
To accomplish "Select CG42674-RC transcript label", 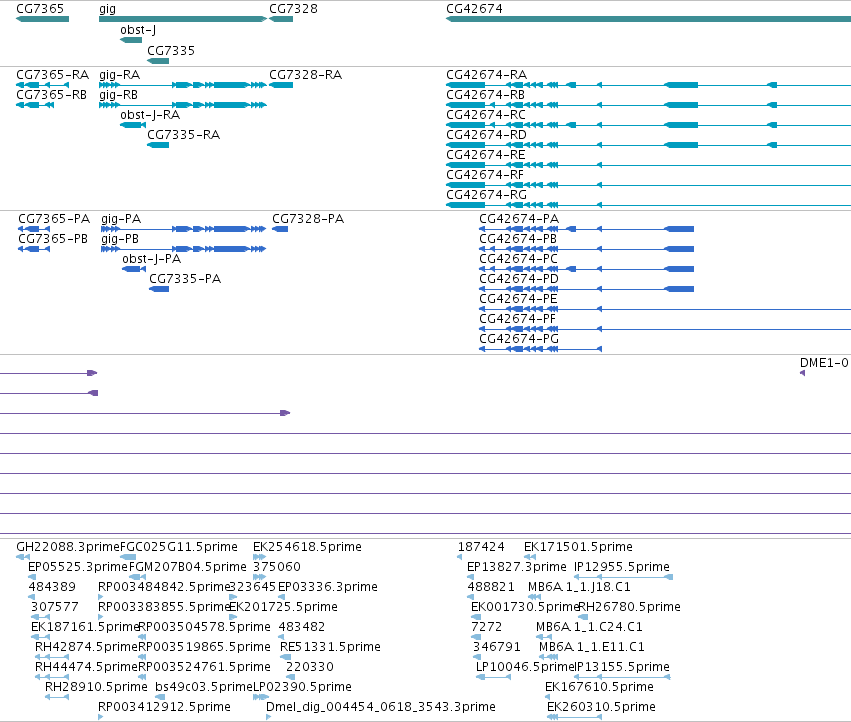I will [x=486, y=115].
